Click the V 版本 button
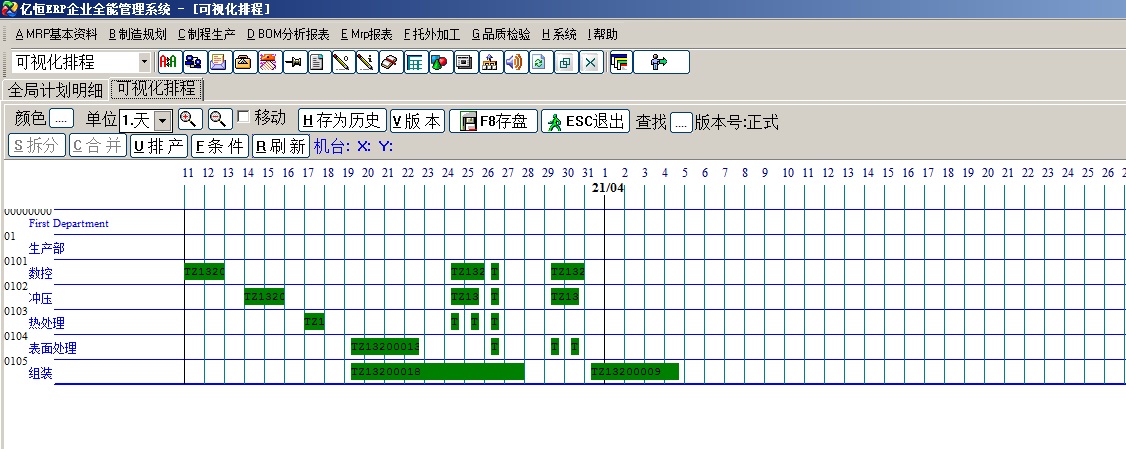 click(x=417, y=121)
